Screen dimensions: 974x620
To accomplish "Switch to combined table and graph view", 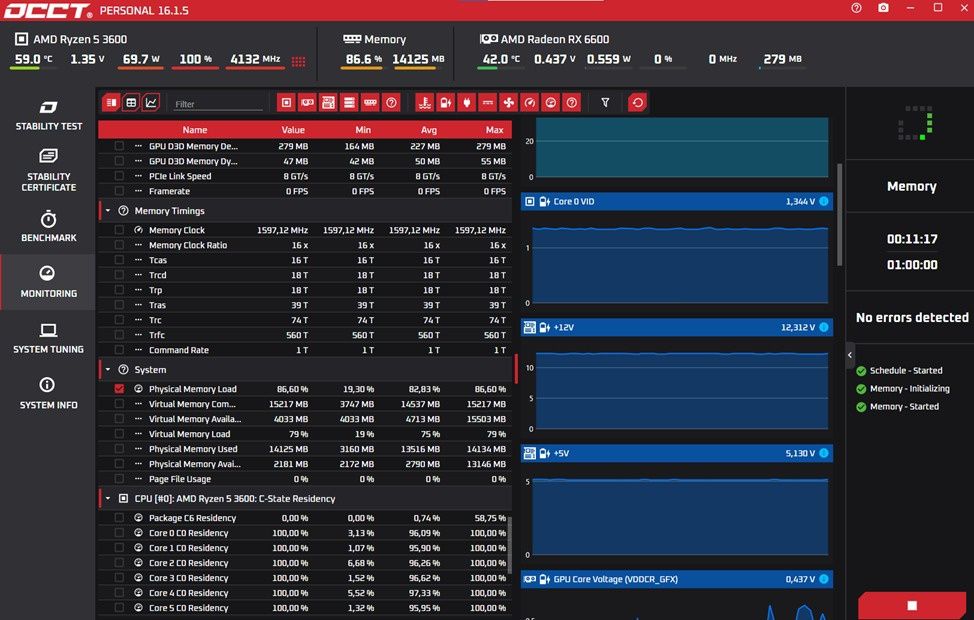I will coord(111,103).
